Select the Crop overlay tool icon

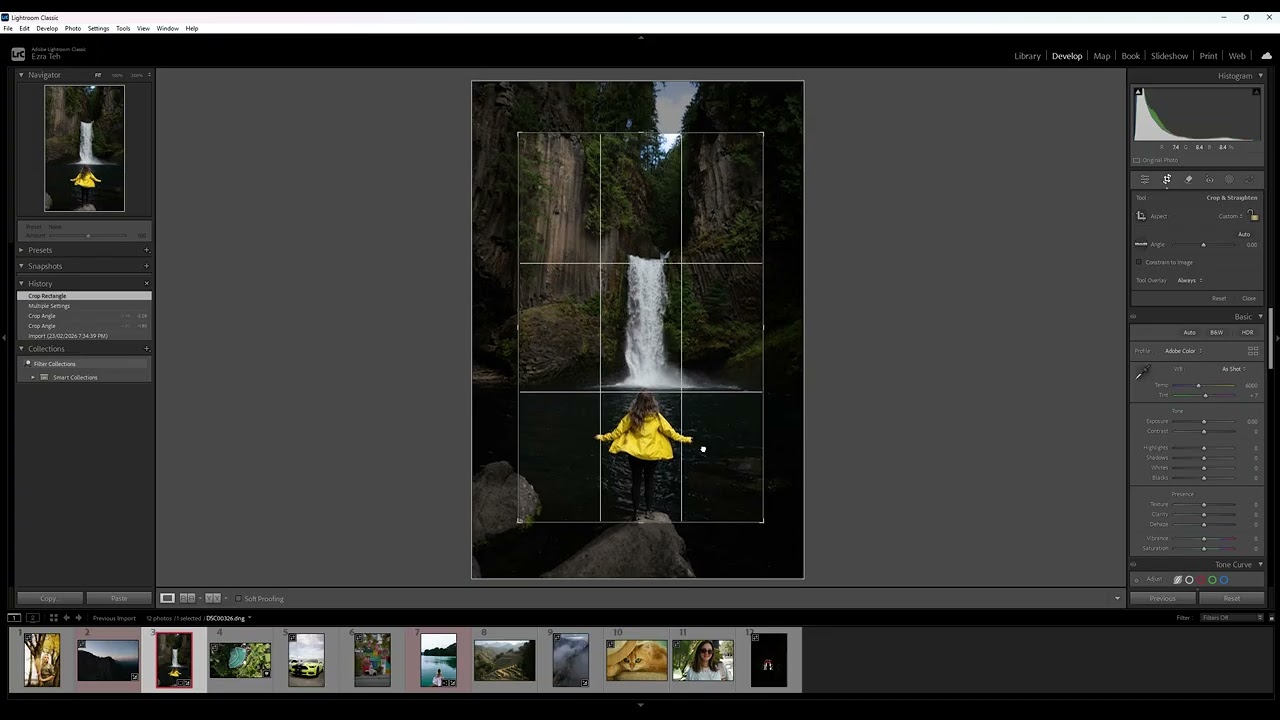[x=1167, y=180]
